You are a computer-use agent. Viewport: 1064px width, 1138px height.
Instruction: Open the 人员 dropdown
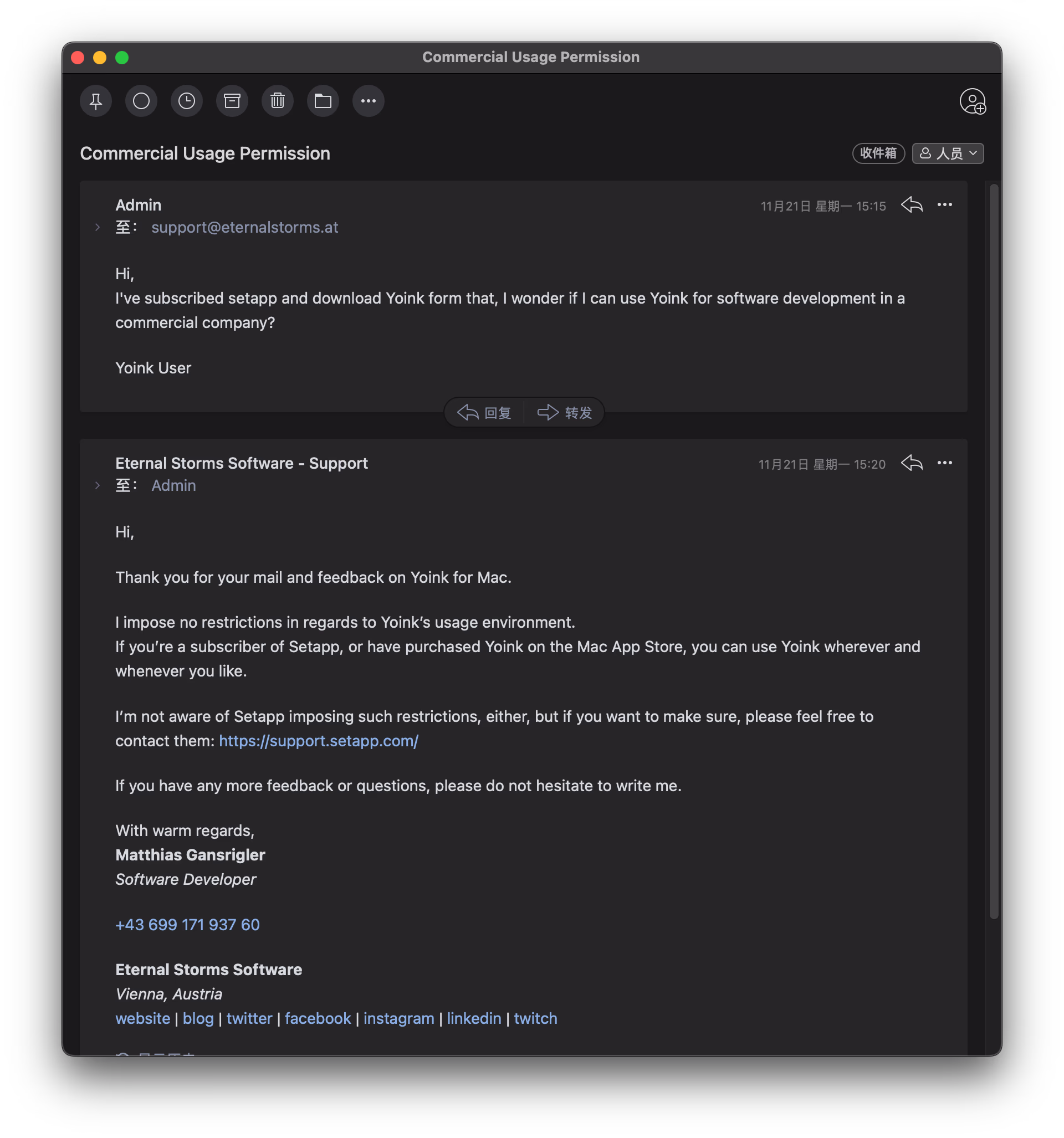948,153
